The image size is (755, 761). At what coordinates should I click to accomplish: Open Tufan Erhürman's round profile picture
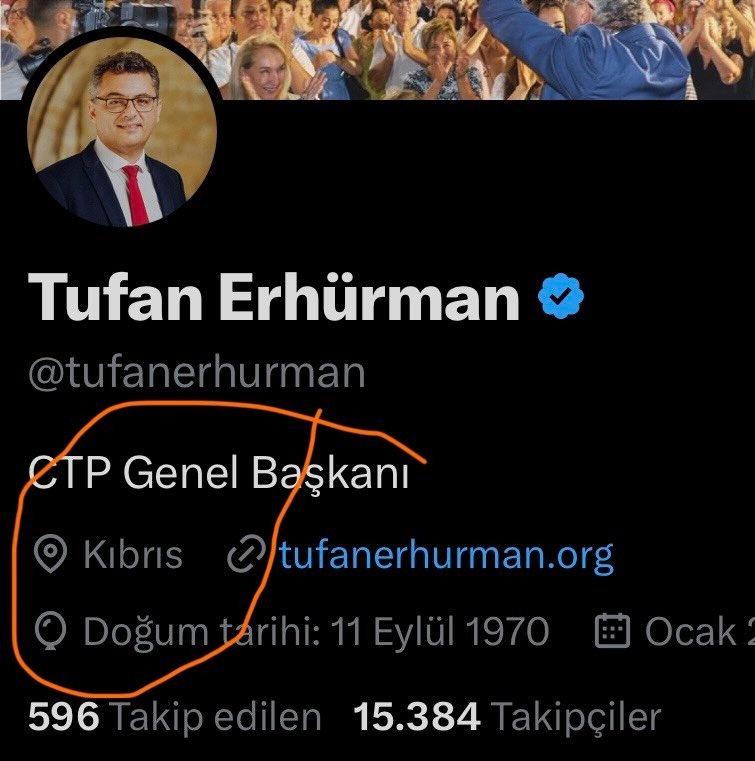122,132
